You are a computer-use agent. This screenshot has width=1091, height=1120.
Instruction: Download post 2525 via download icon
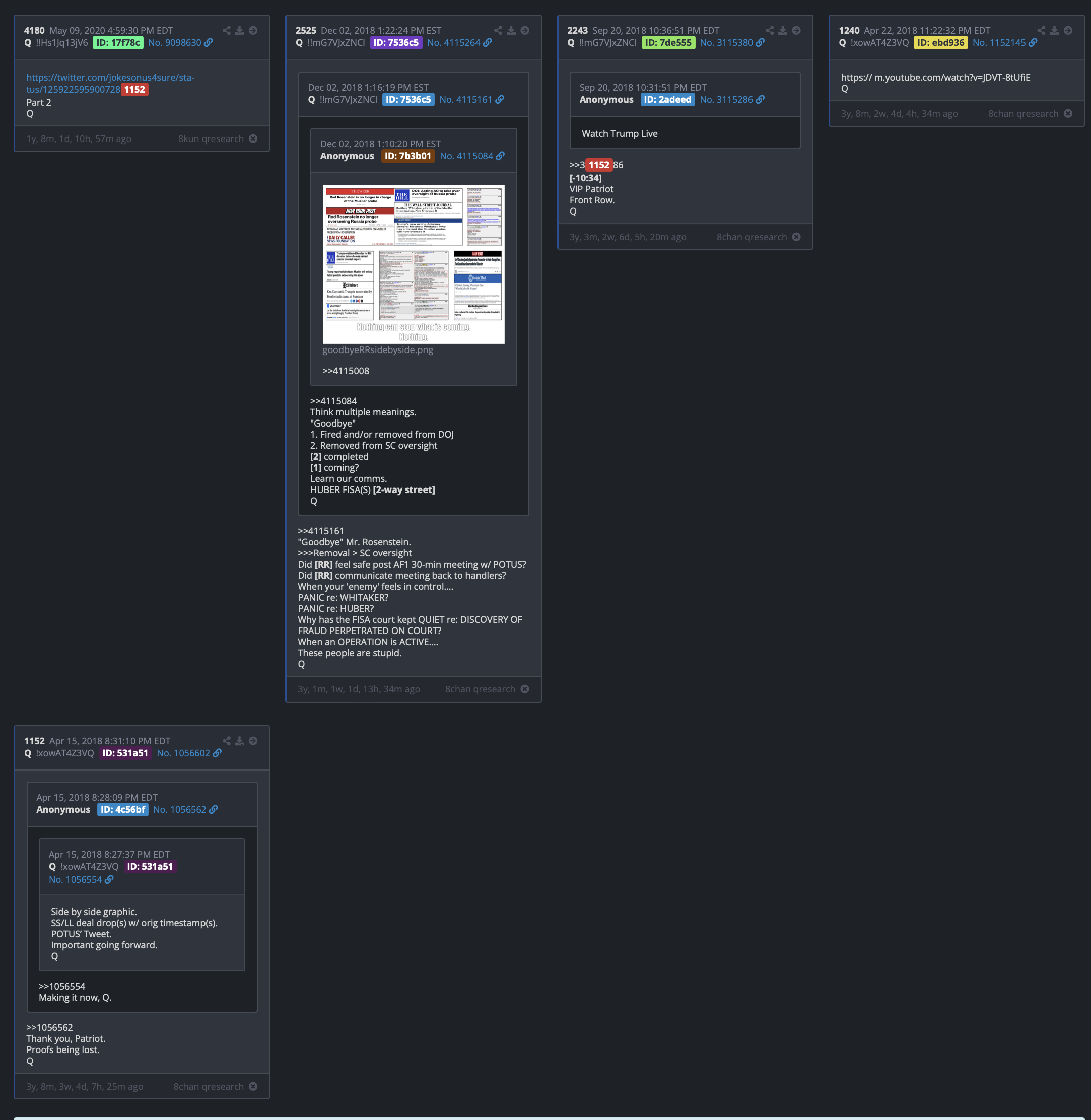511,30
